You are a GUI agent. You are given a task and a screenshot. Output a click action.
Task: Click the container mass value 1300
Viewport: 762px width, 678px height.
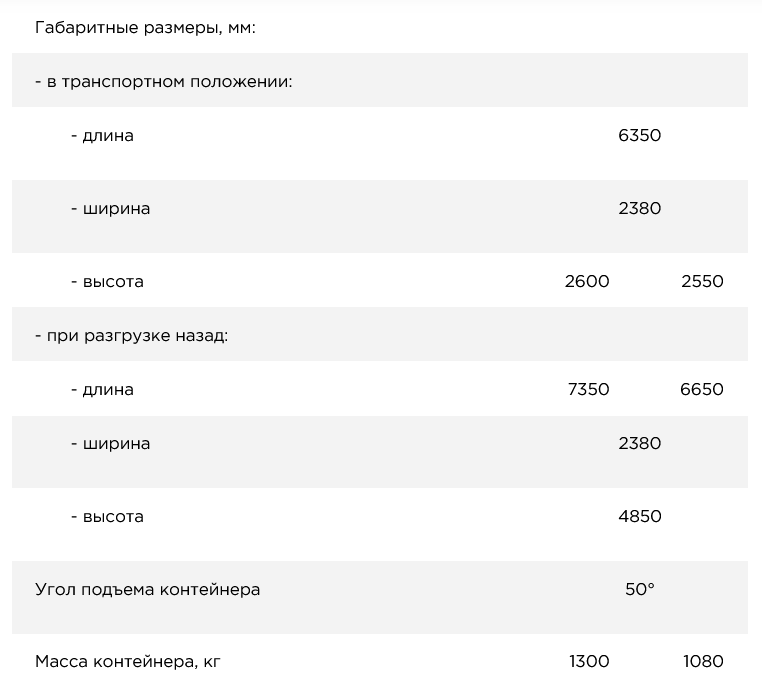point(589,661)
